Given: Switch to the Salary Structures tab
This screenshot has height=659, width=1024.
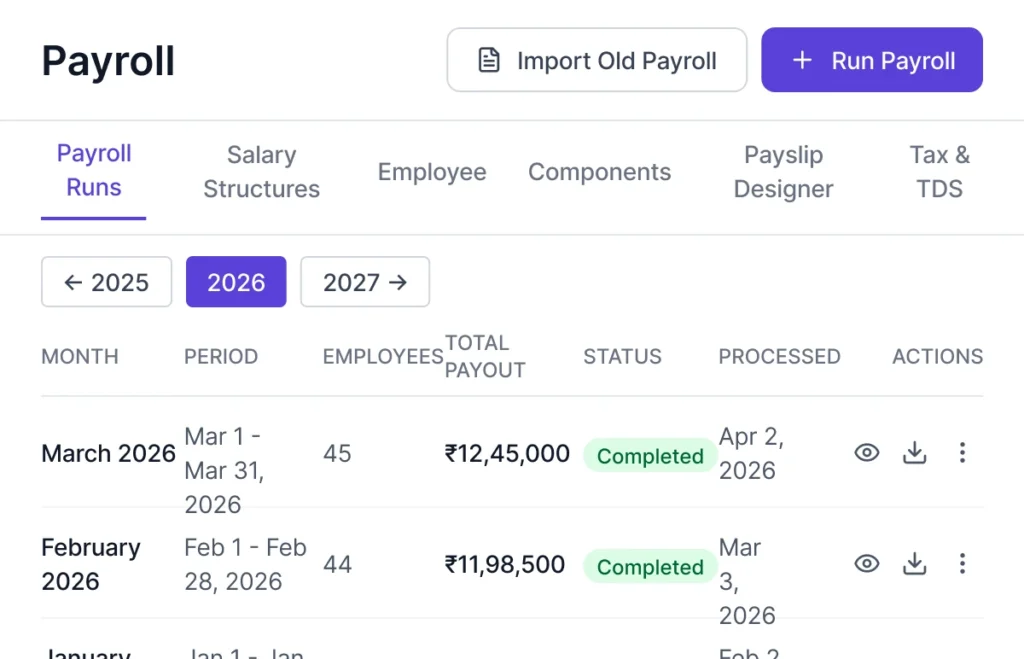Looking at the screenshot, I should click(261, 172).
